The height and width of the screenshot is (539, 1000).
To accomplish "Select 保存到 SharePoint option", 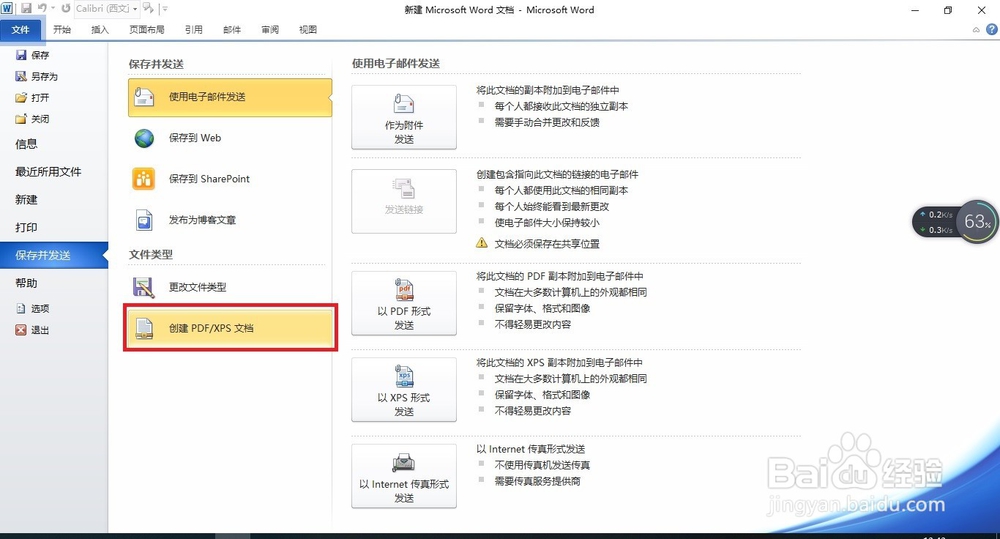I will tap(230, 179).
